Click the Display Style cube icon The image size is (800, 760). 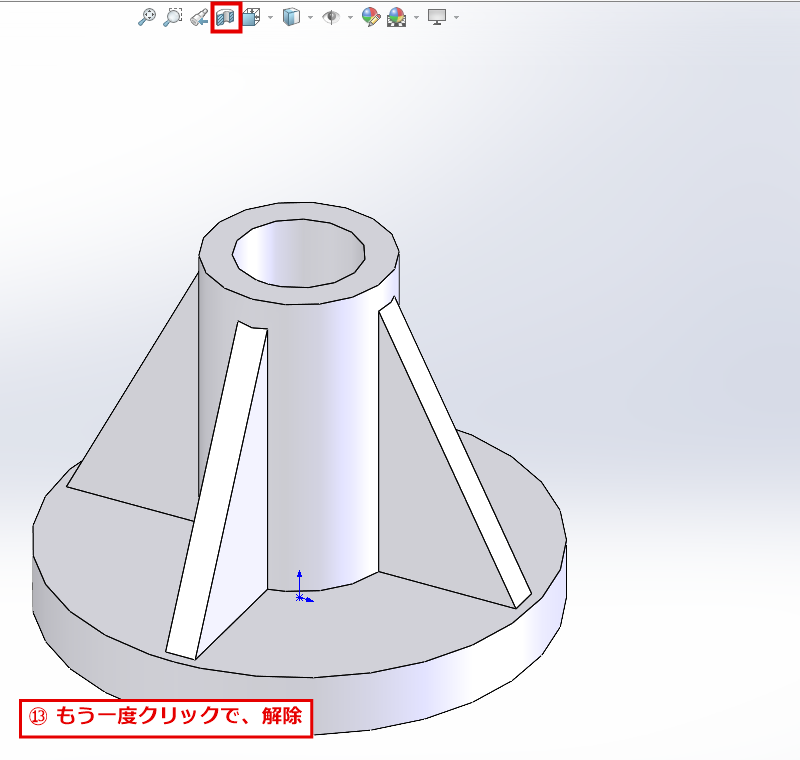pyautogui.click(x=291, y=17)
